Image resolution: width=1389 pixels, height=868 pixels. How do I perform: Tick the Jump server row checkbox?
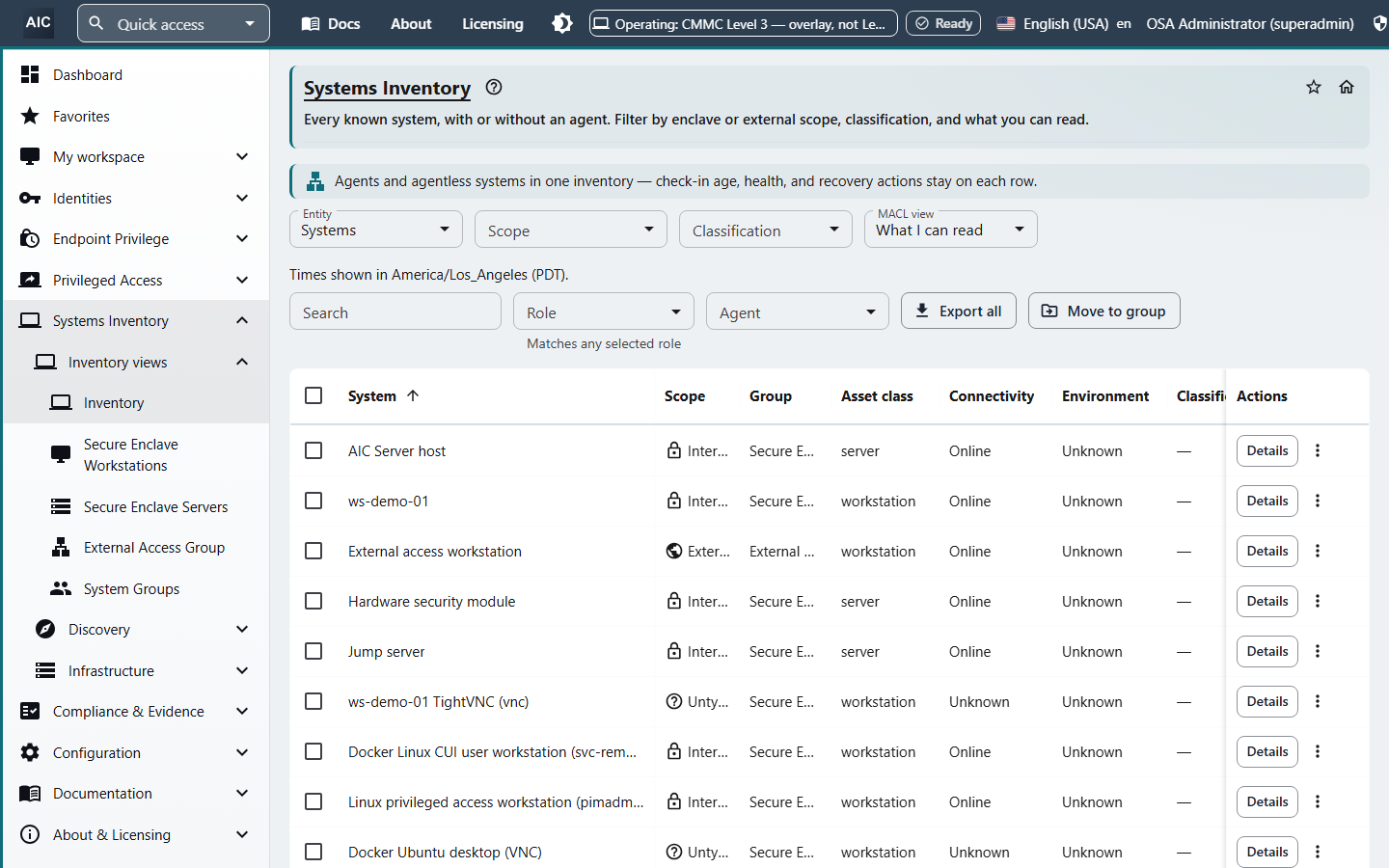[x=313, y=651]
